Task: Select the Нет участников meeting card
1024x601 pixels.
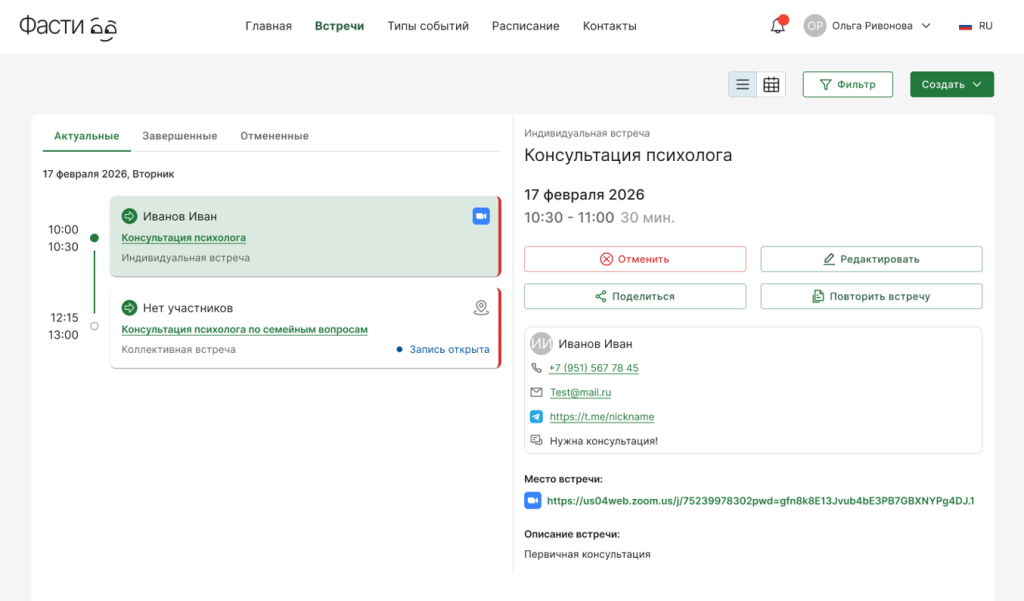Action: (305, 328)
